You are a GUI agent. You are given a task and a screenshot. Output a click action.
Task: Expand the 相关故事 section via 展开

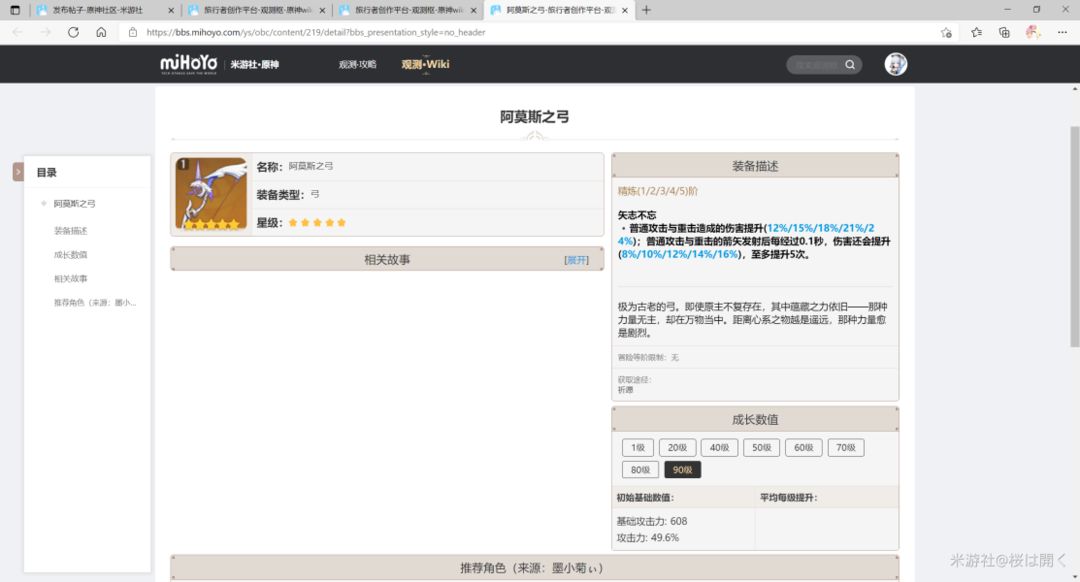577,260
